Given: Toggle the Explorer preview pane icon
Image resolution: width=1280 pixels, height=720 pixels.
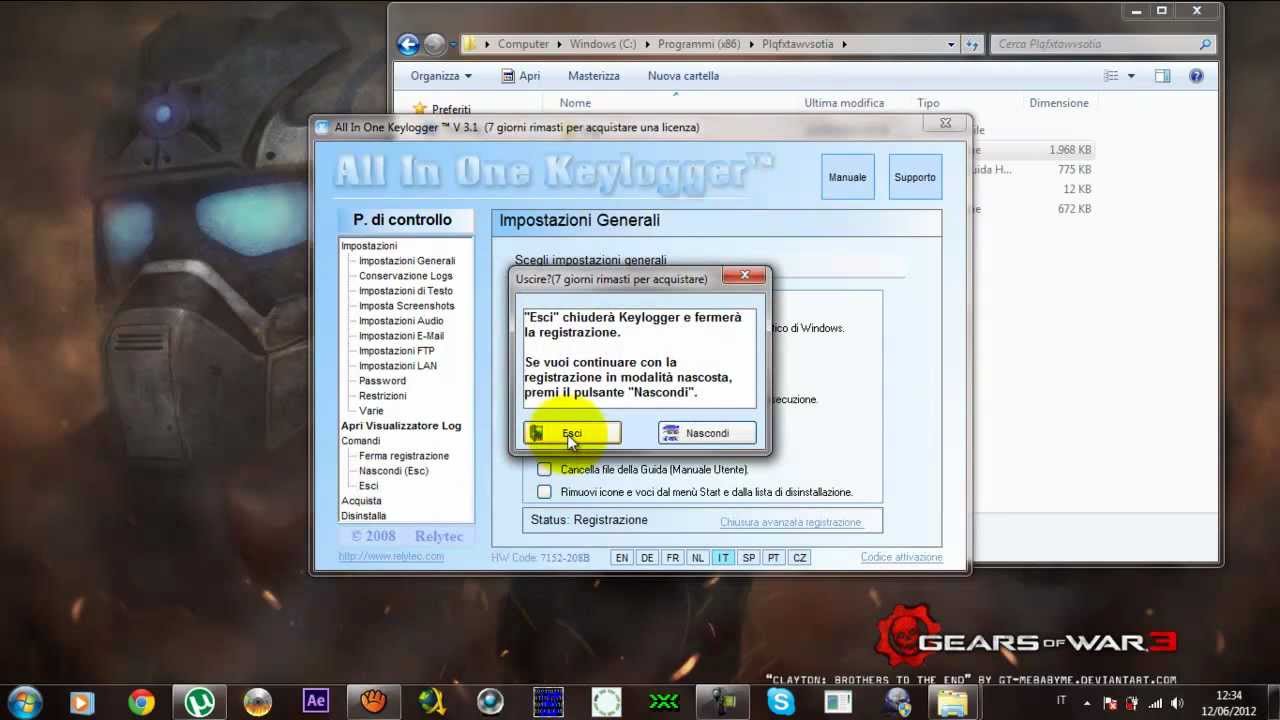Looking at the screenshot, I should [1162, 76].
